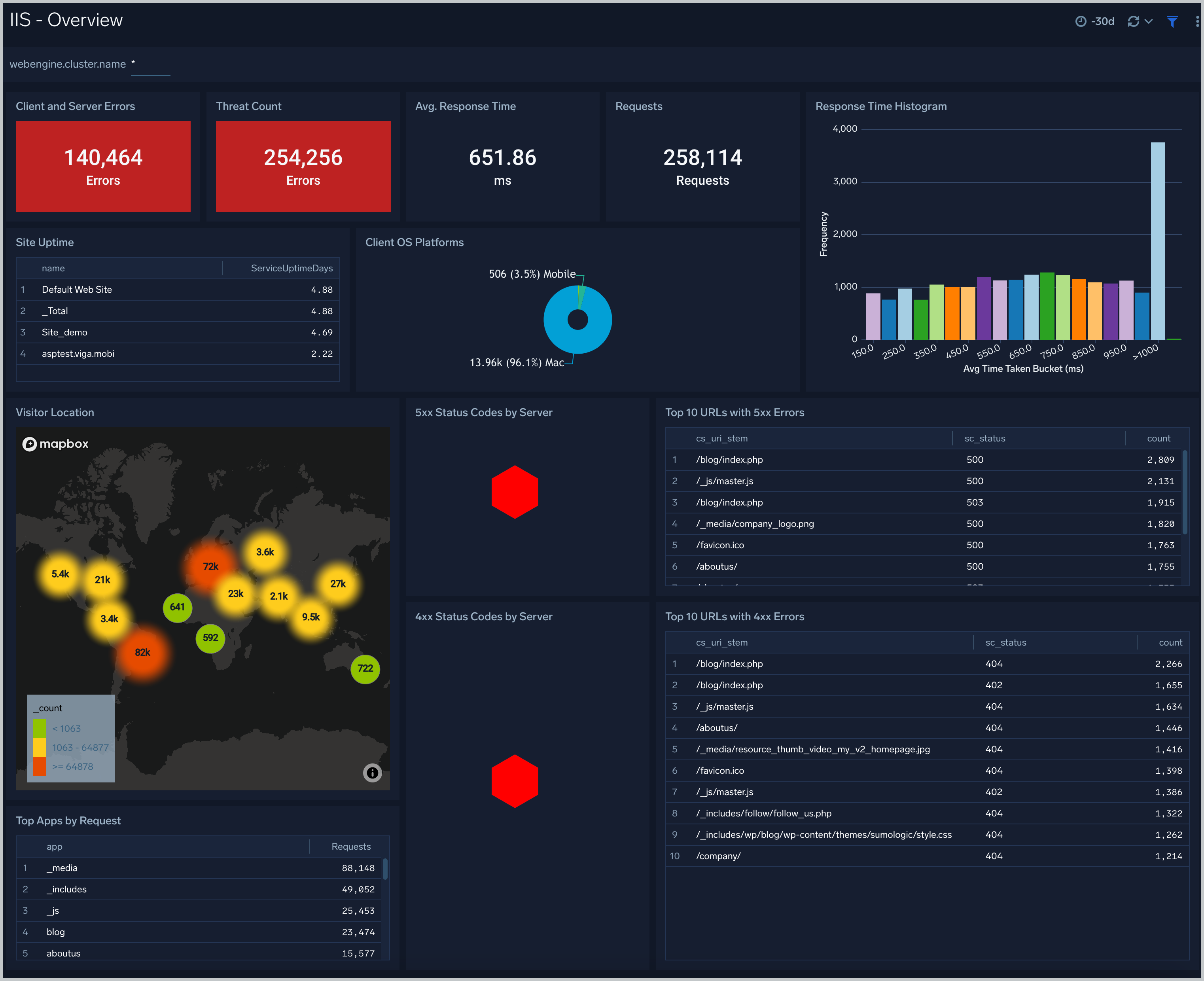The width and height of the screenshot is (1204, 981).
Task: Sort 5xx table by sc_status header
Action: 985,439
